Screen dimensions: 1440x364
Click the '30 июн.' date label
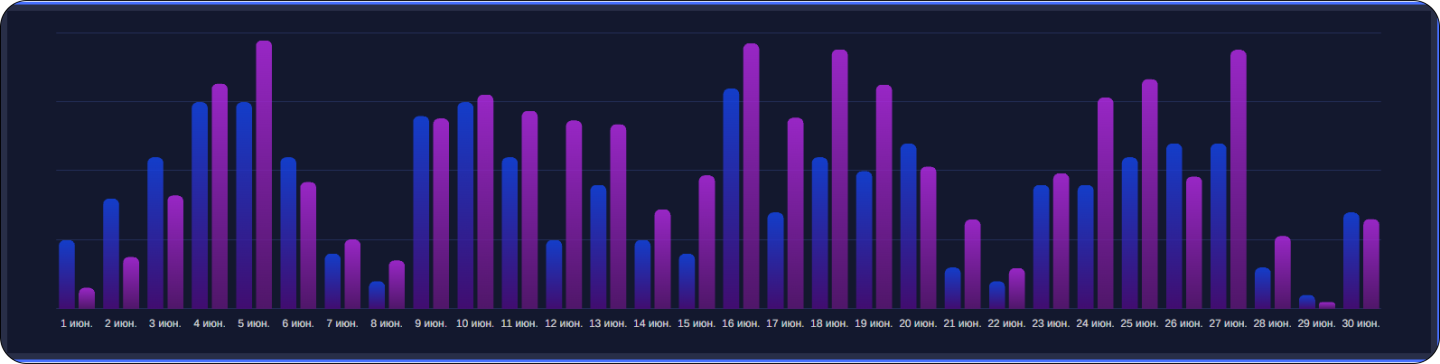tap(1361, 324)
